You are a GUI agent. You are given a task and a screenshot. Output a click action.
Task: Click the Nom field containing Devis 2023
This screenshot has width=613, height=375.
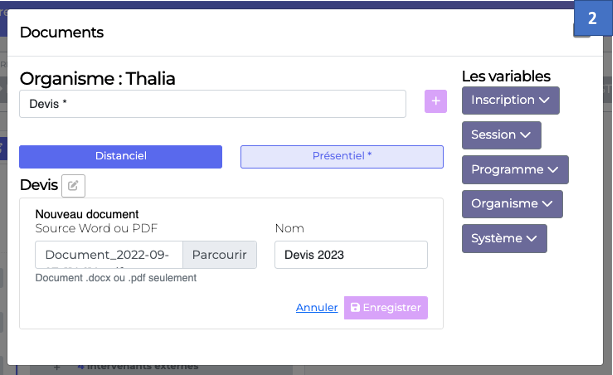(x=351, y=255)
